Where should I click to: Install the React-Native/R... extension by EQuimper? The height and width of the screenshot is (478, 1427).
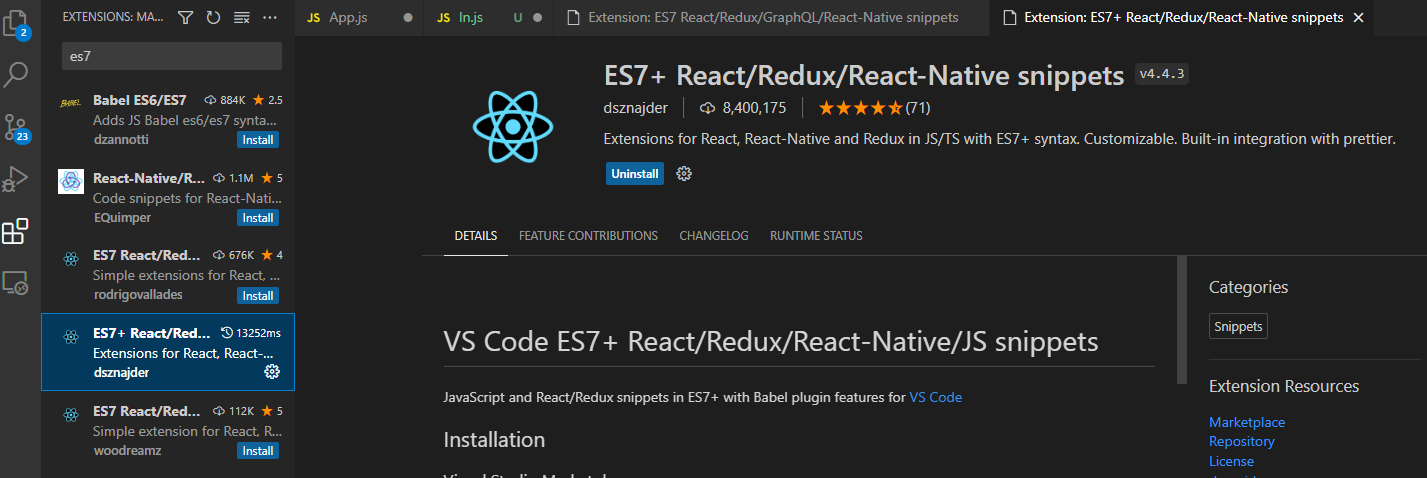pos(258,217)
